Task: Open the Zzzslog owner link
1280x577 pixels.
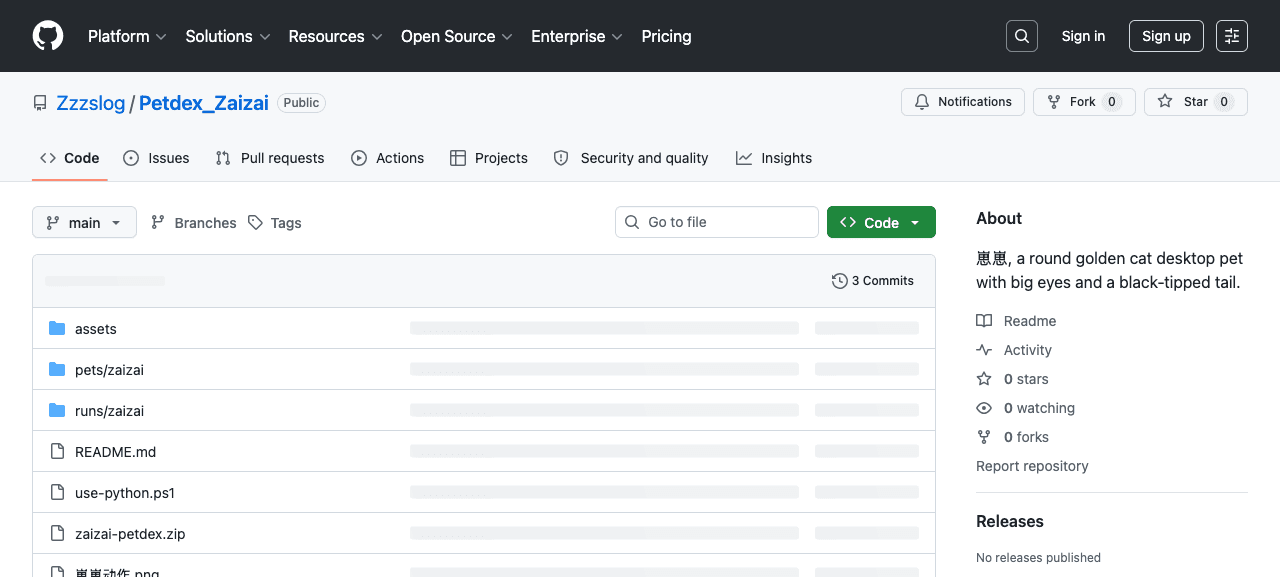Action: click(91, 103)
